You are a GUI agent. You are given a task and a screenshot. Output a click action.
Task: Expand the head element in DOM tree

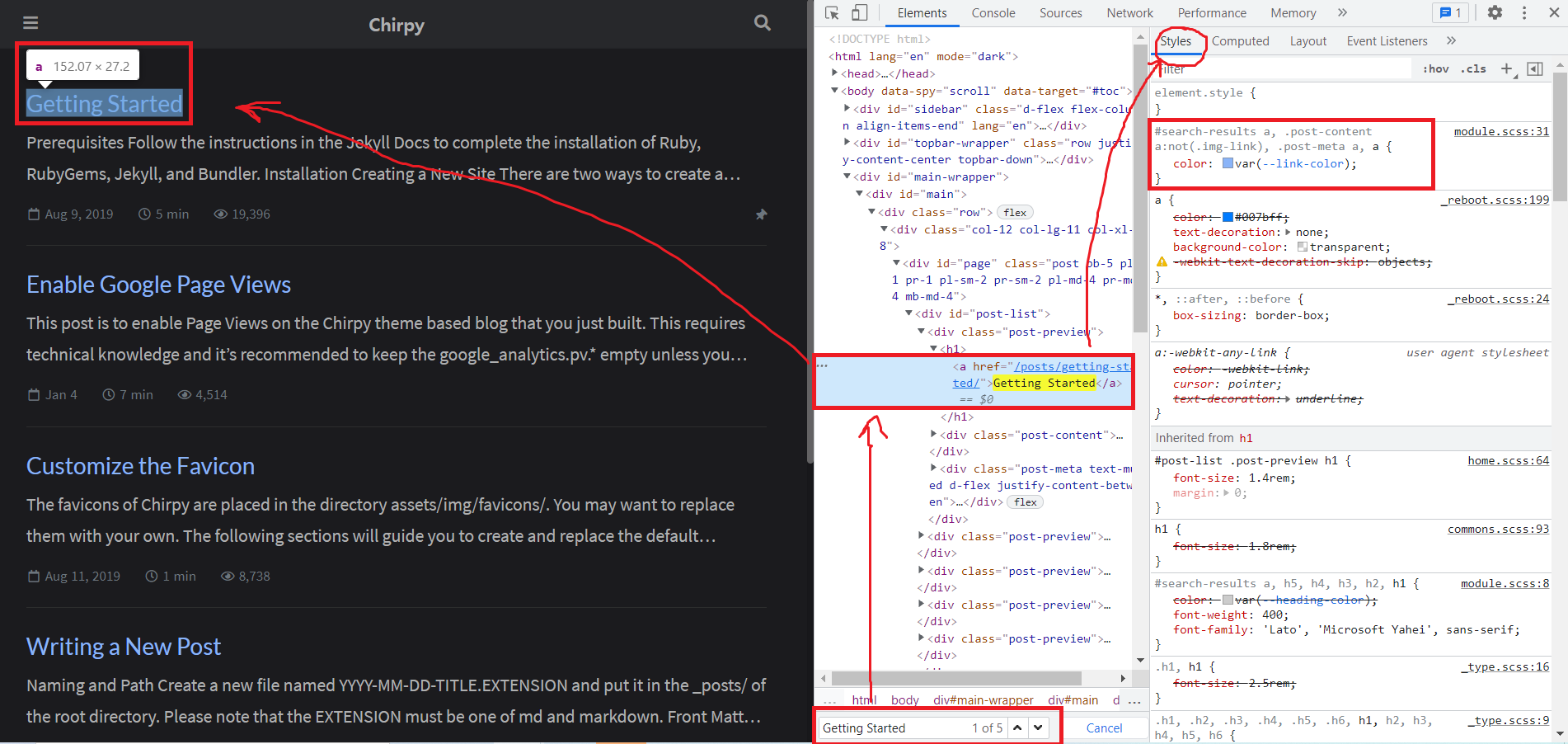(835, 73)
